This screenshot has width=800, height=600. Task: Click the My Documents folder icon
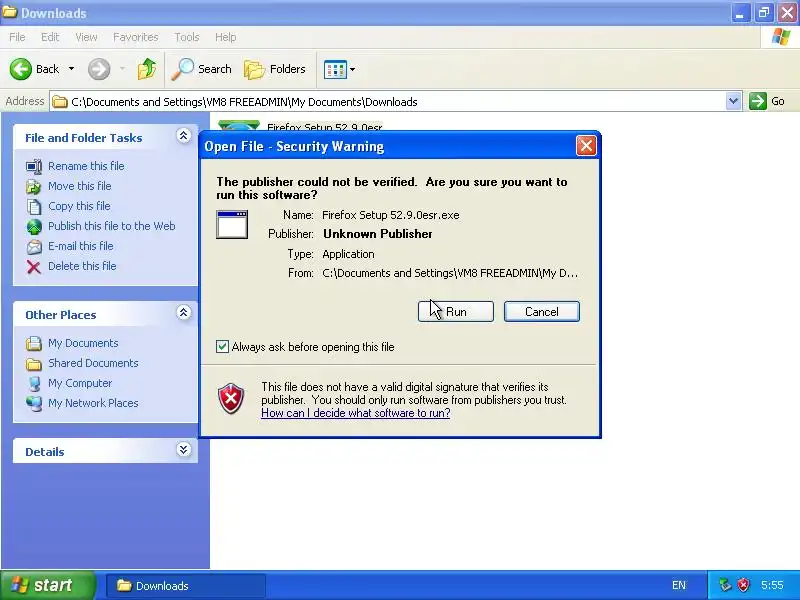(34, 343)
